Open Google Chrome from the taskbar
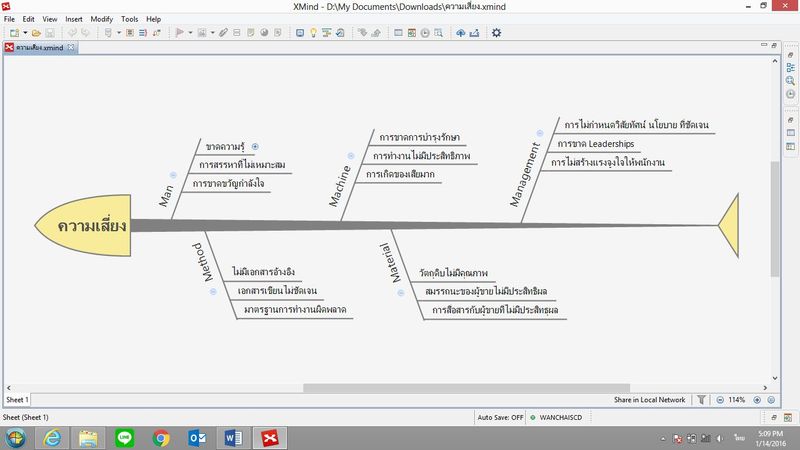The image size is (800, 450). (x=161, y=438)
